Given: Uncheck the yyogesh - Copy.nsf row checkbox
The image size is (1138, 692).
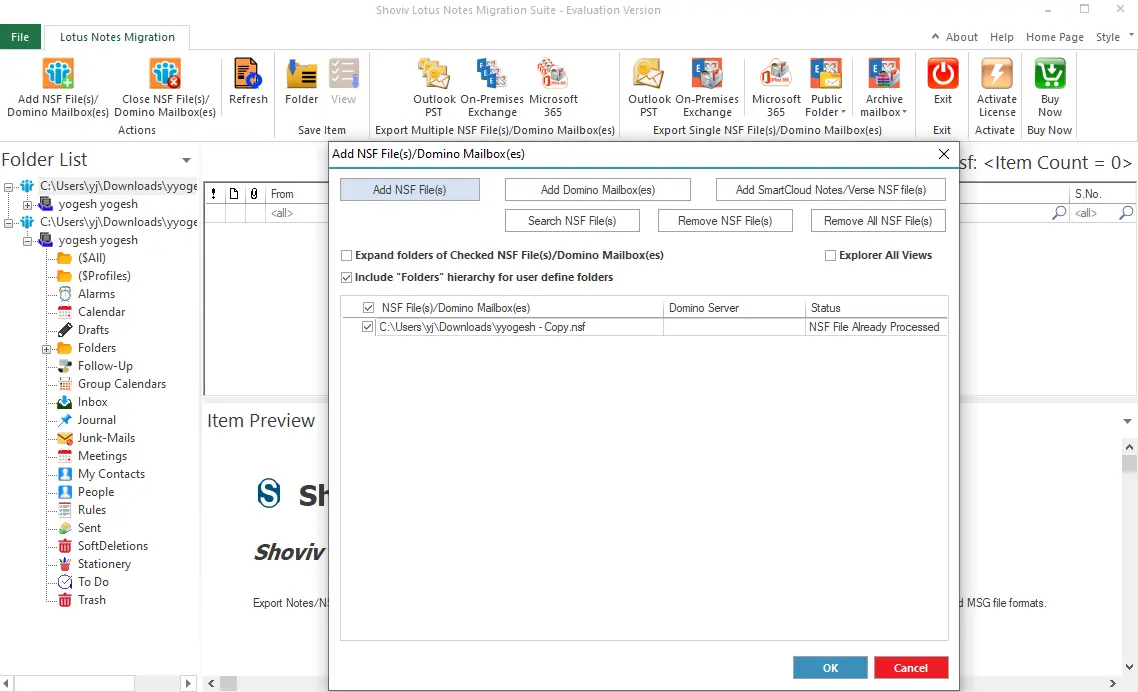Looking at the screenshot, I should 367,327.
